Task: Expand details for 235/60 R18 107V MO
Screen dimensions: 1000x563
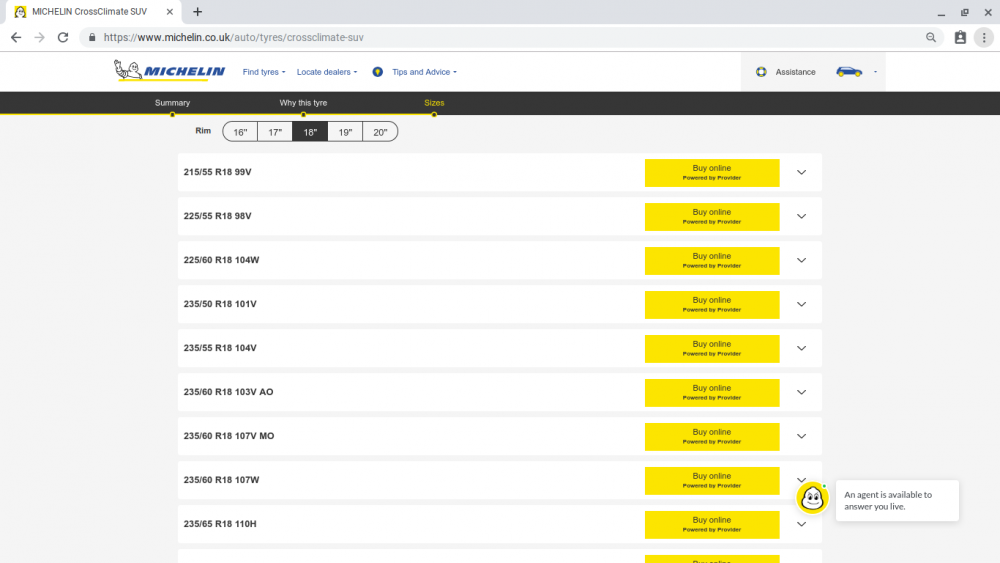Action: point(802,436)
